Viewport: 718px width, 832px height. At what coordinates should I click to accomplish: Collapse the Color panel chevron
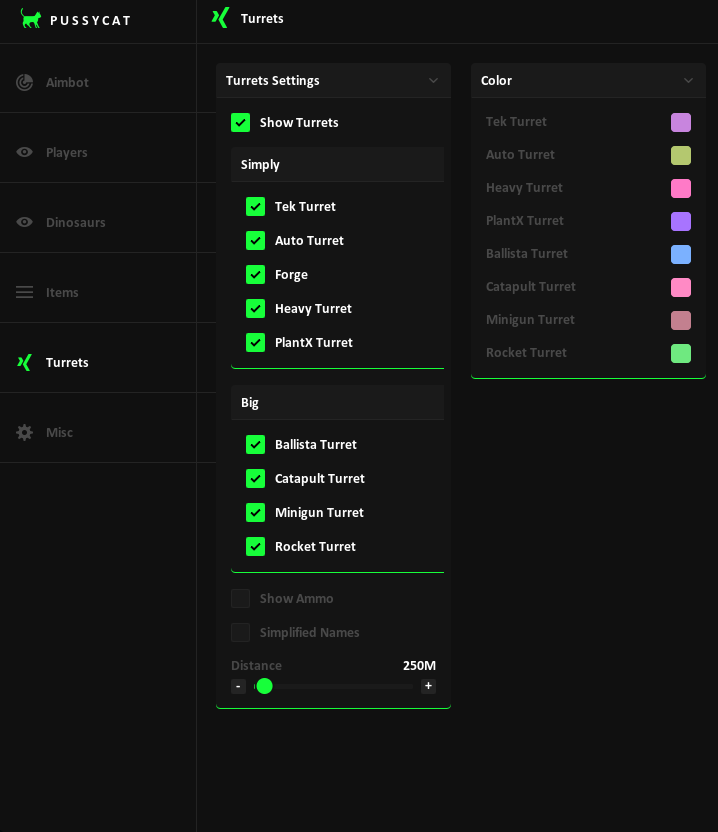[688, 81]
